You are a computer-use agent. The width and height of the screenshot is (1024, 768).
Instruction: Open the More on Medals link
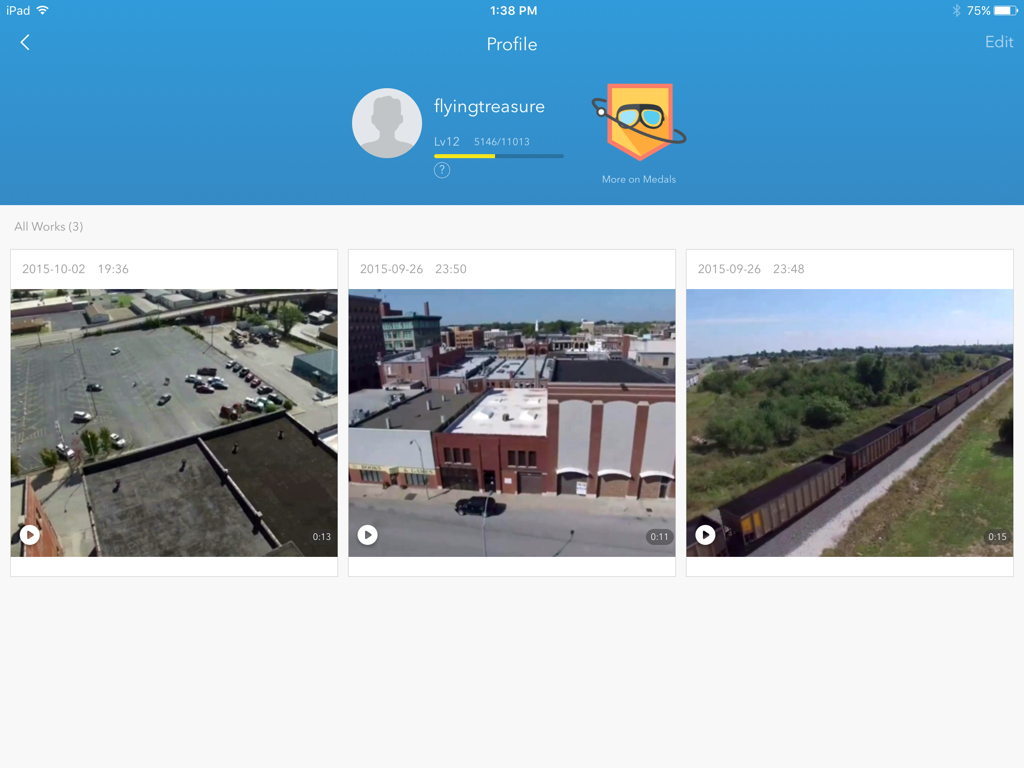[x=639, y=180]
